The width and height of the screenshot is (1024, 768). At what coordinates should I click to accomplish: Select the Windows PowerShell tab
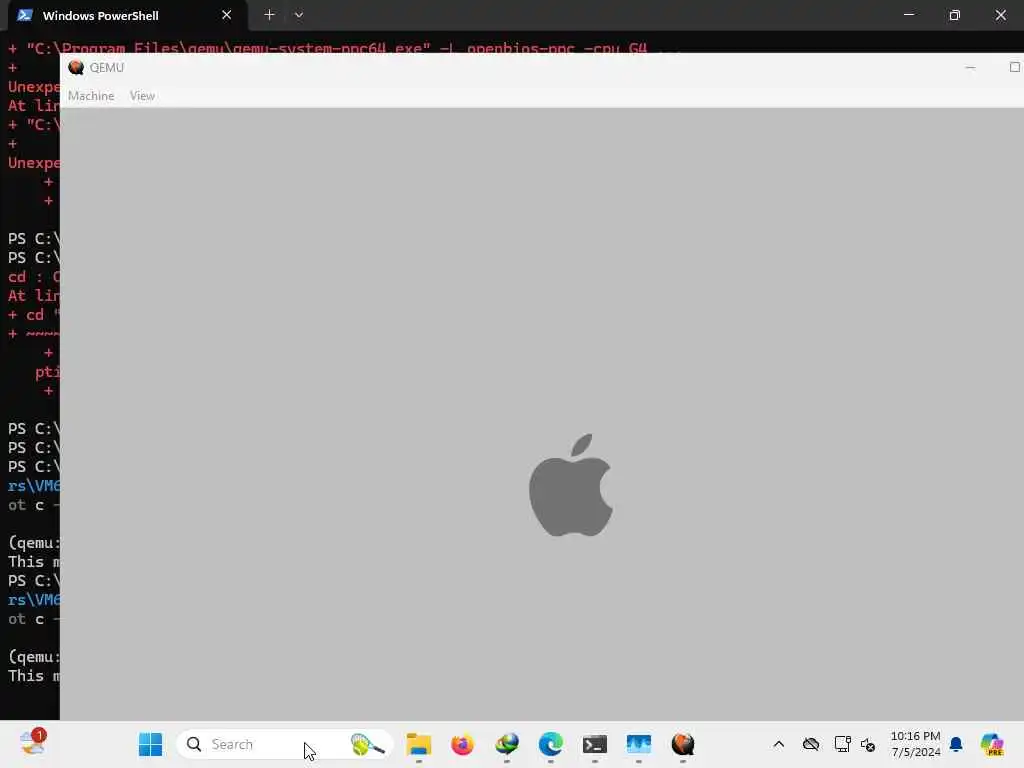pyautogui.click(x=127, y=16)
